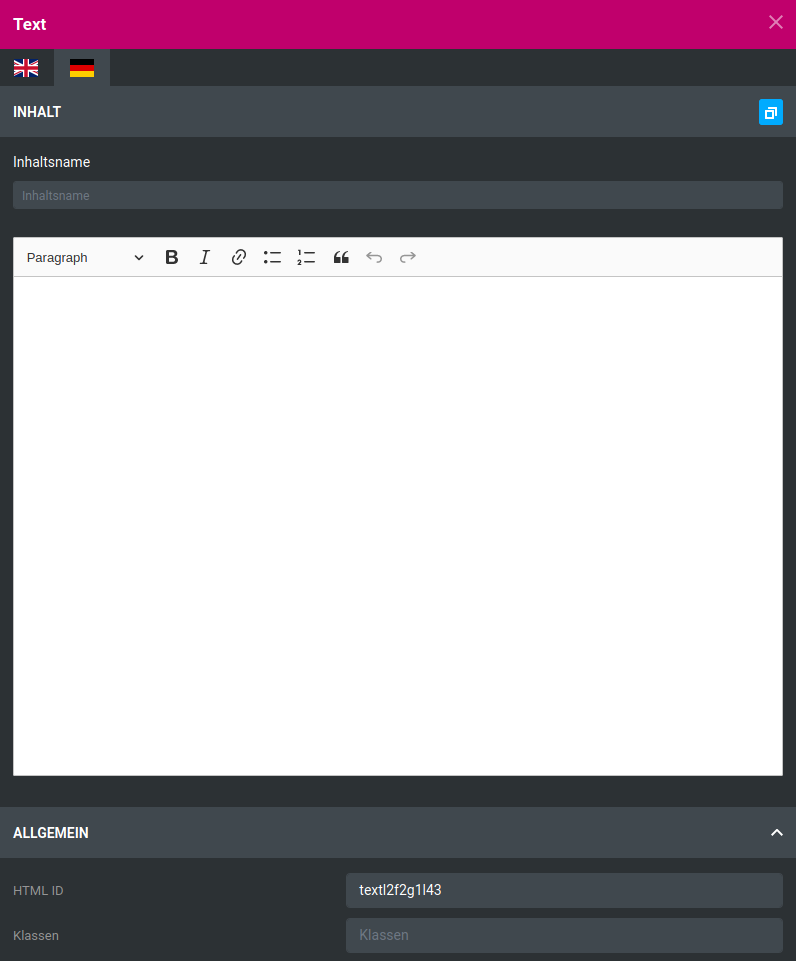Select the German flag language tab
796x961 pixels.
(x=82, y=68)
